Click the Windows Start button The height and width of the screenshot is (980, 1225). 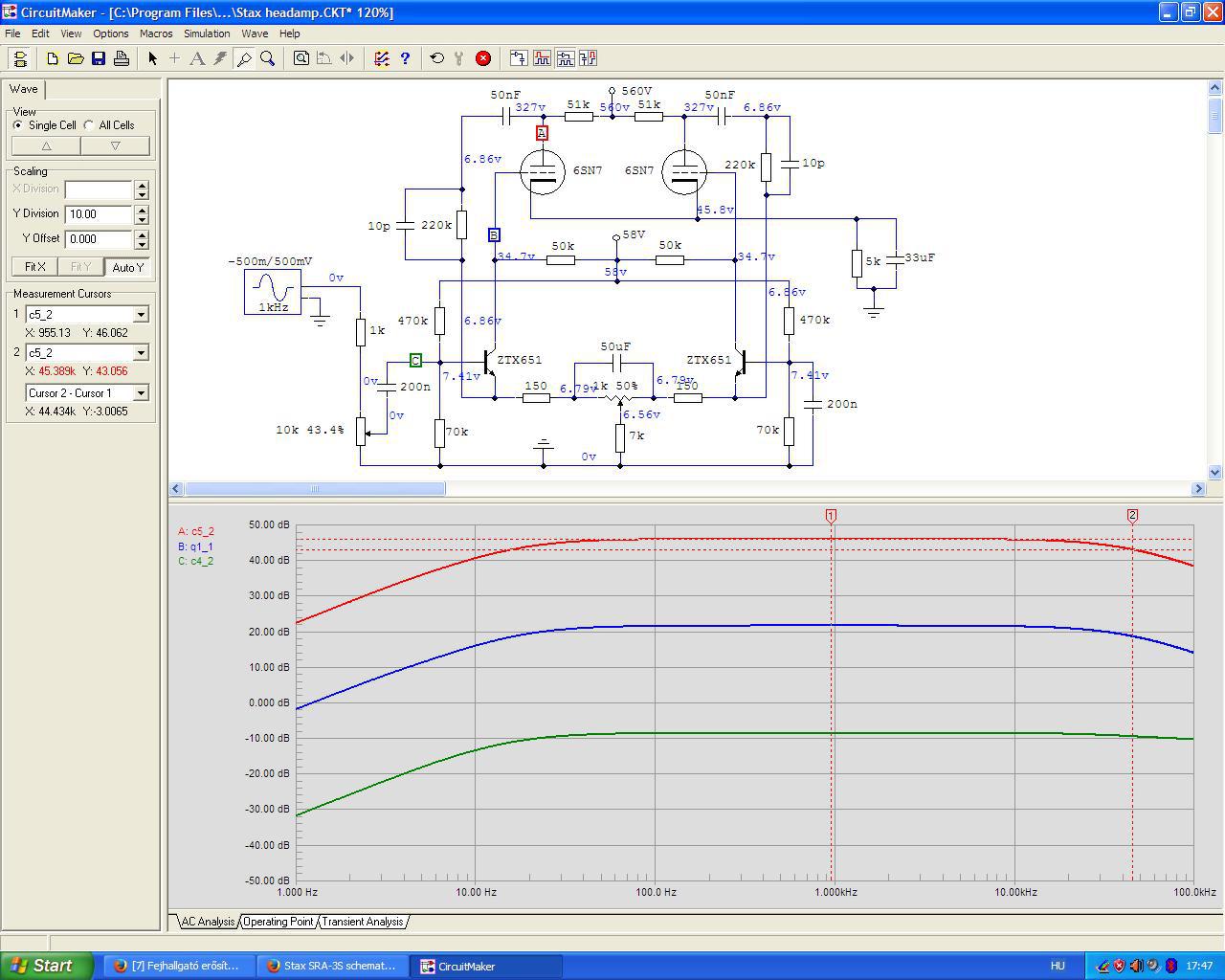tap(46, 966)
